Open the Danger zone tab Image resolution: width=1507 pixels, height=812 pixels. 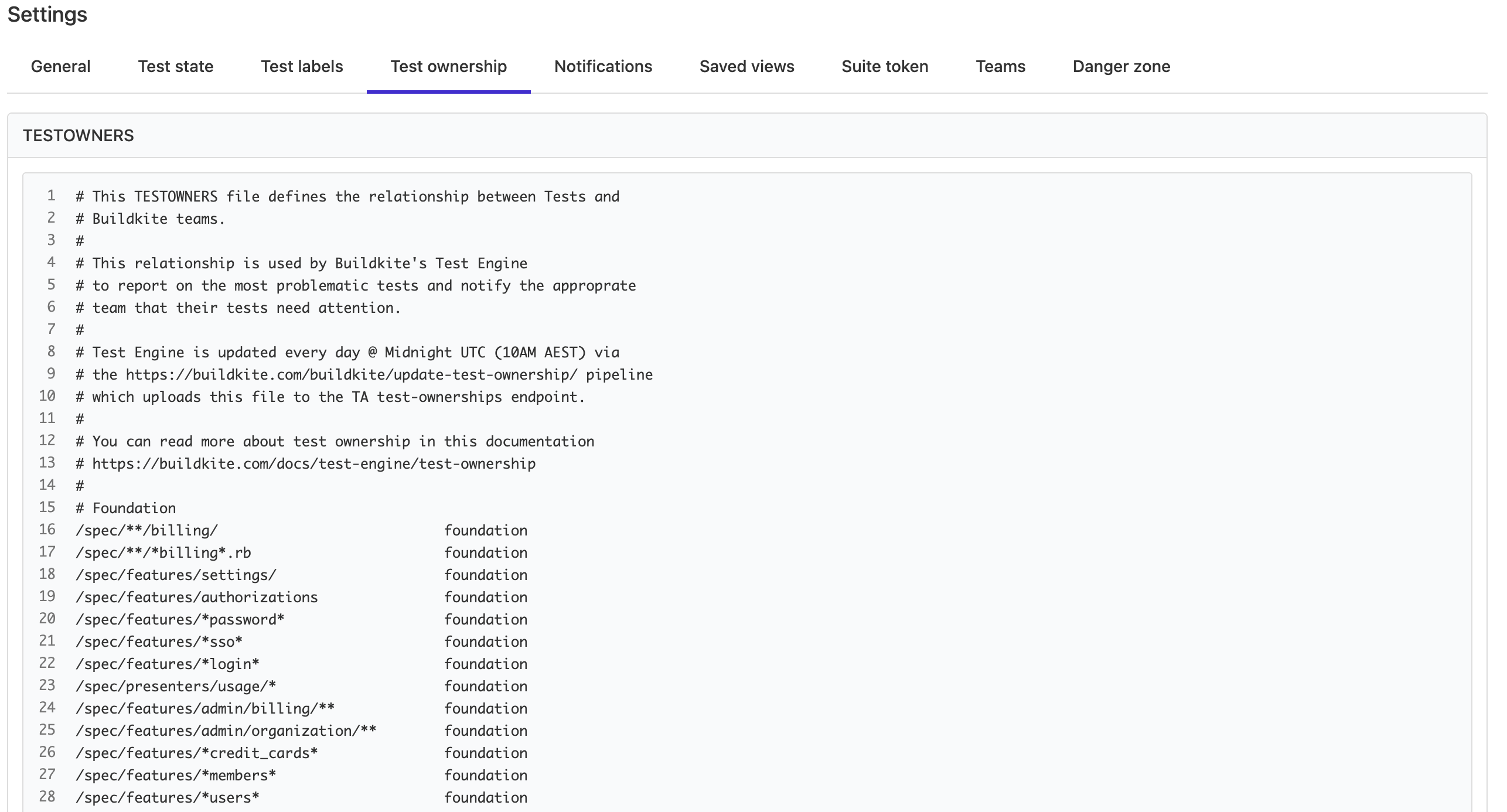coord(1121,66)
